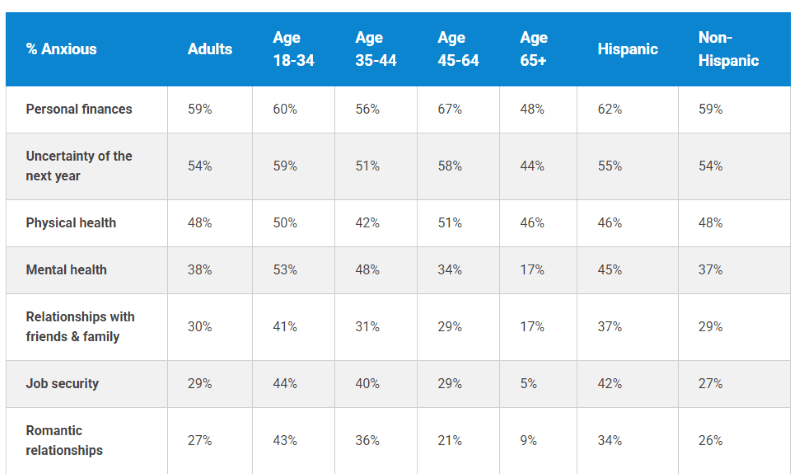Image resolution: width=800 pixels, height=474 pixels.
Task: Click the 9% Romantic relationships cell
Action: pos(528,440)
